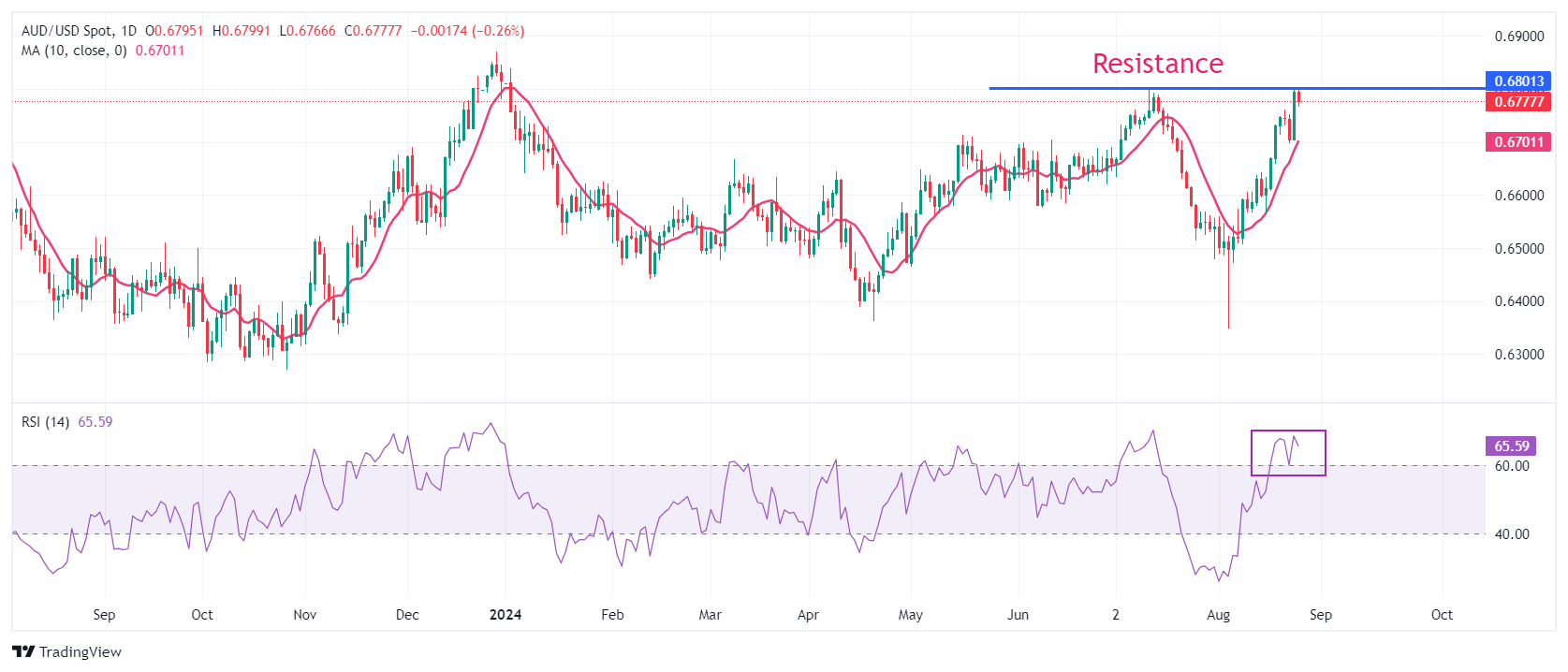This screenshot has height=672, width=1568.
Task: Click the Dec label on time axis
Action: click(407, 615)
